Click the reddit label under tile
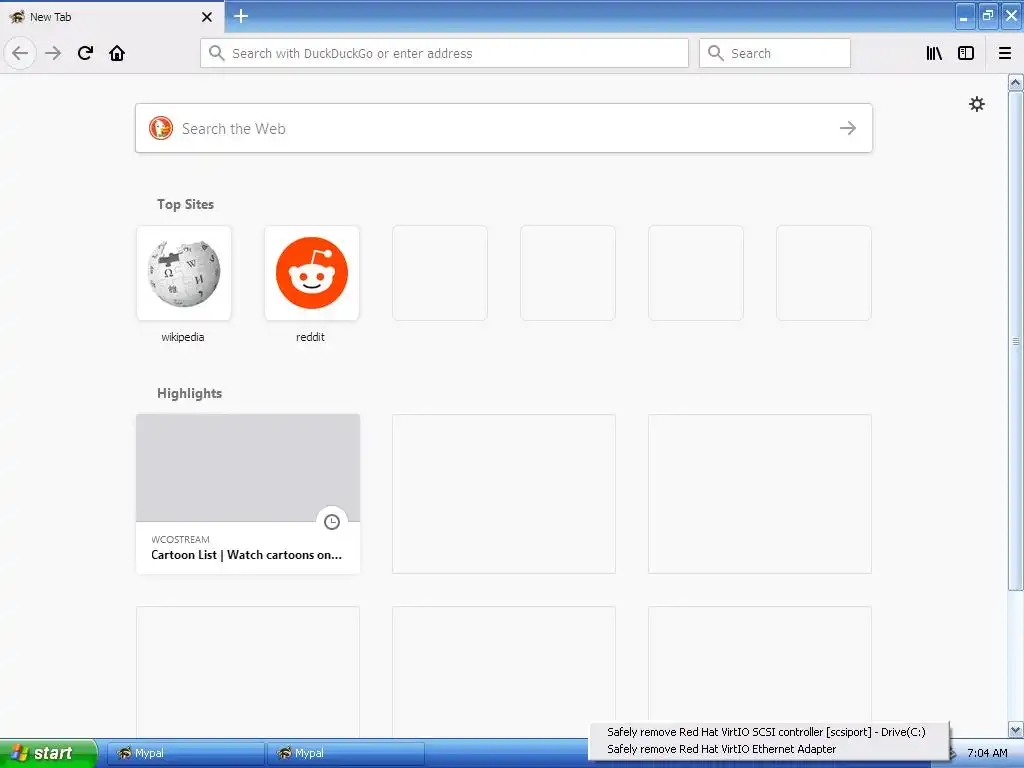The height and width of the screenshot is (768, 1024). click(310, 337)
